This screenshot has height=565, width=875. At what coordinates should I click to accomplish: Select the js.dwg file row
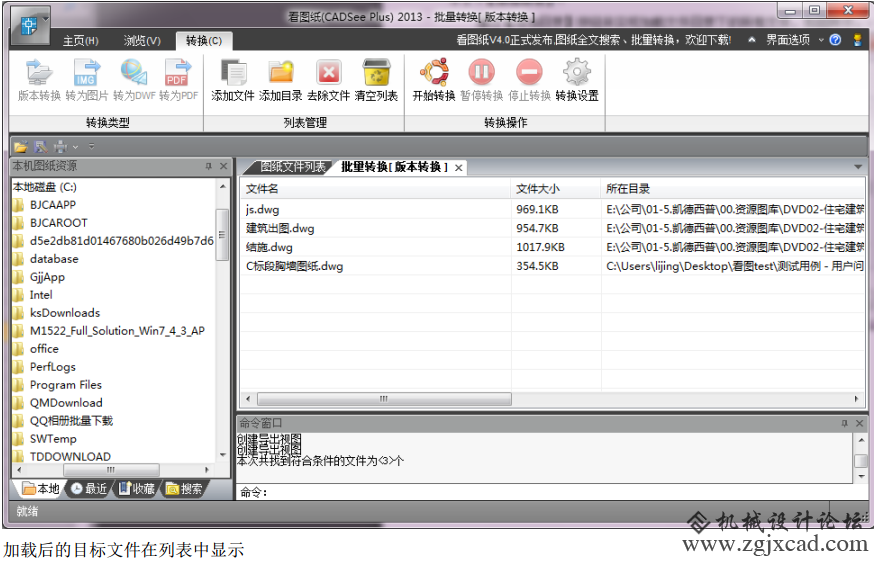(x=552, y=209)
